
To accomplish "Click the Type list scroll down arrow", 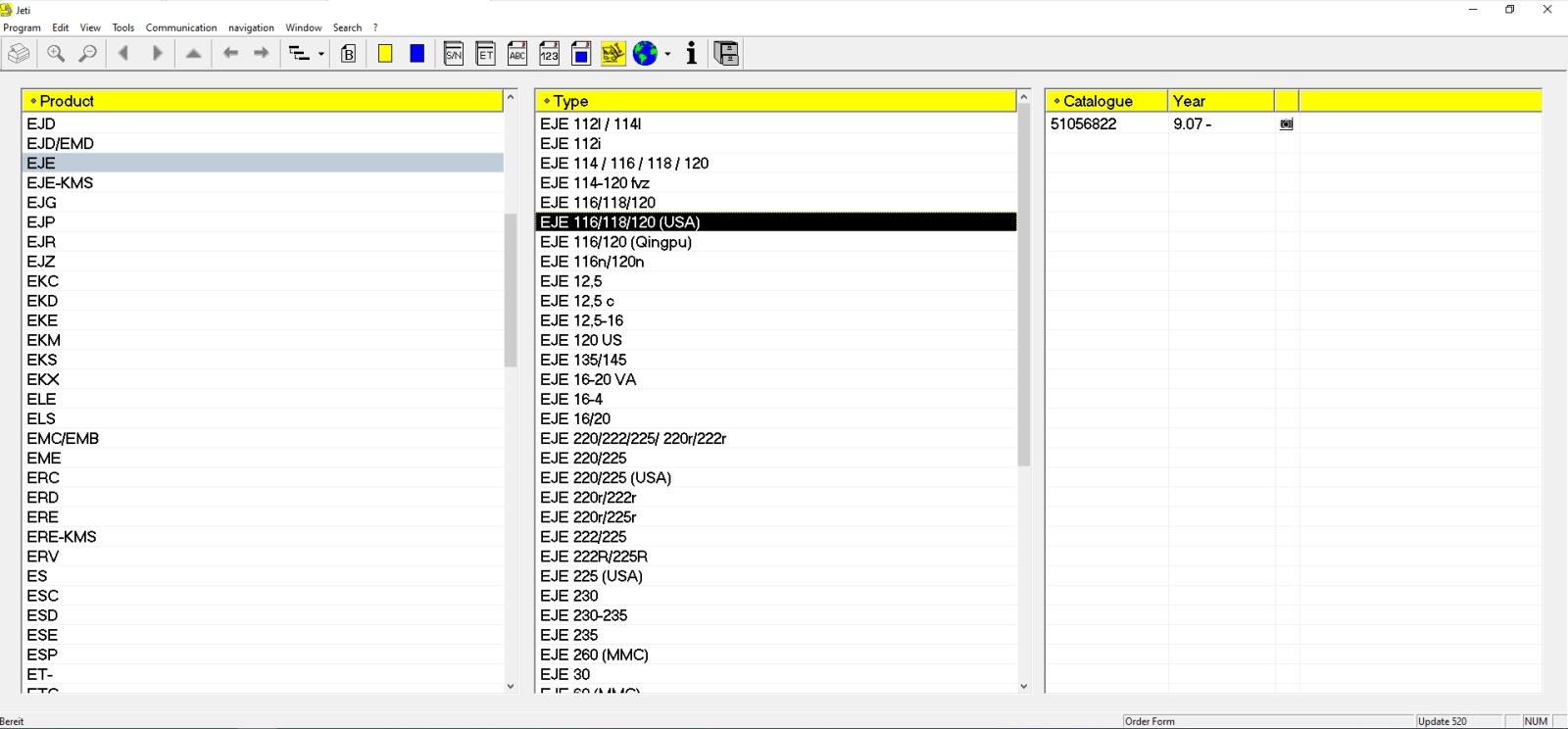I will click(x=1024, y=686).
